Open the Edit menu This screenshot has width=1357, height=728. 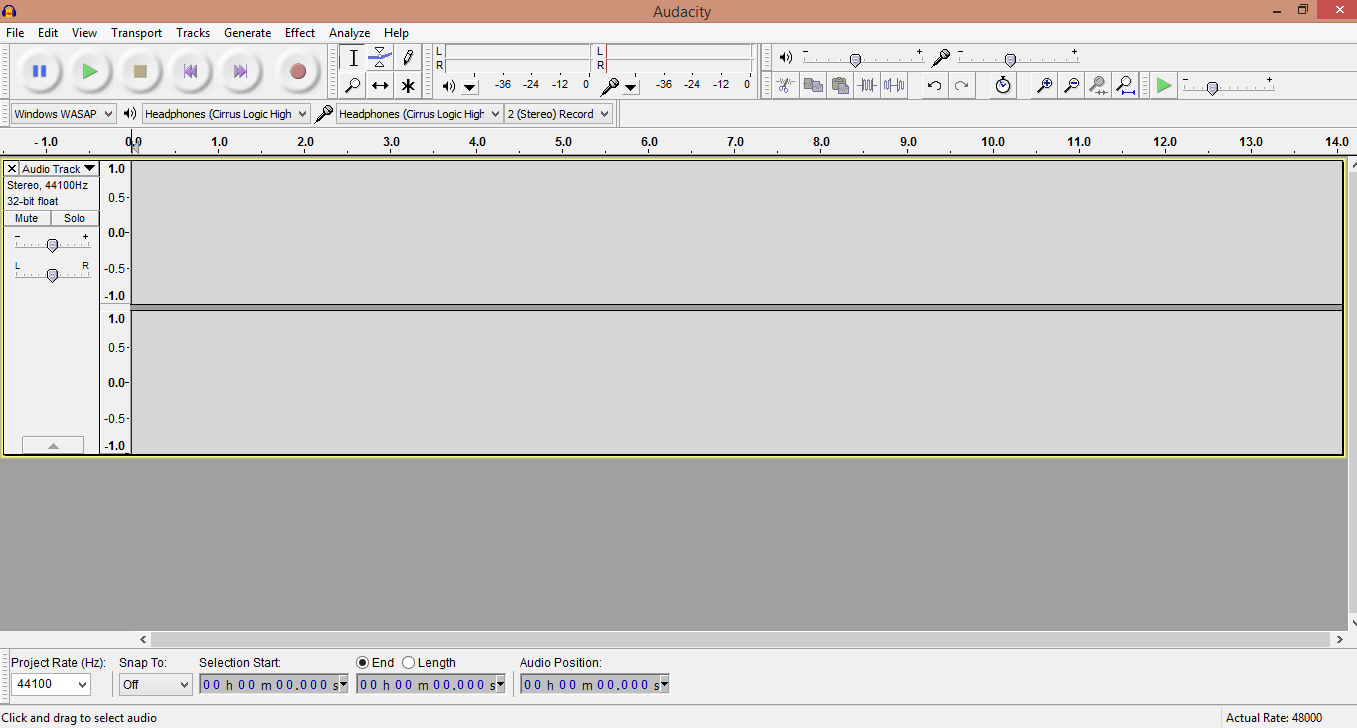(x=48, y=33)
